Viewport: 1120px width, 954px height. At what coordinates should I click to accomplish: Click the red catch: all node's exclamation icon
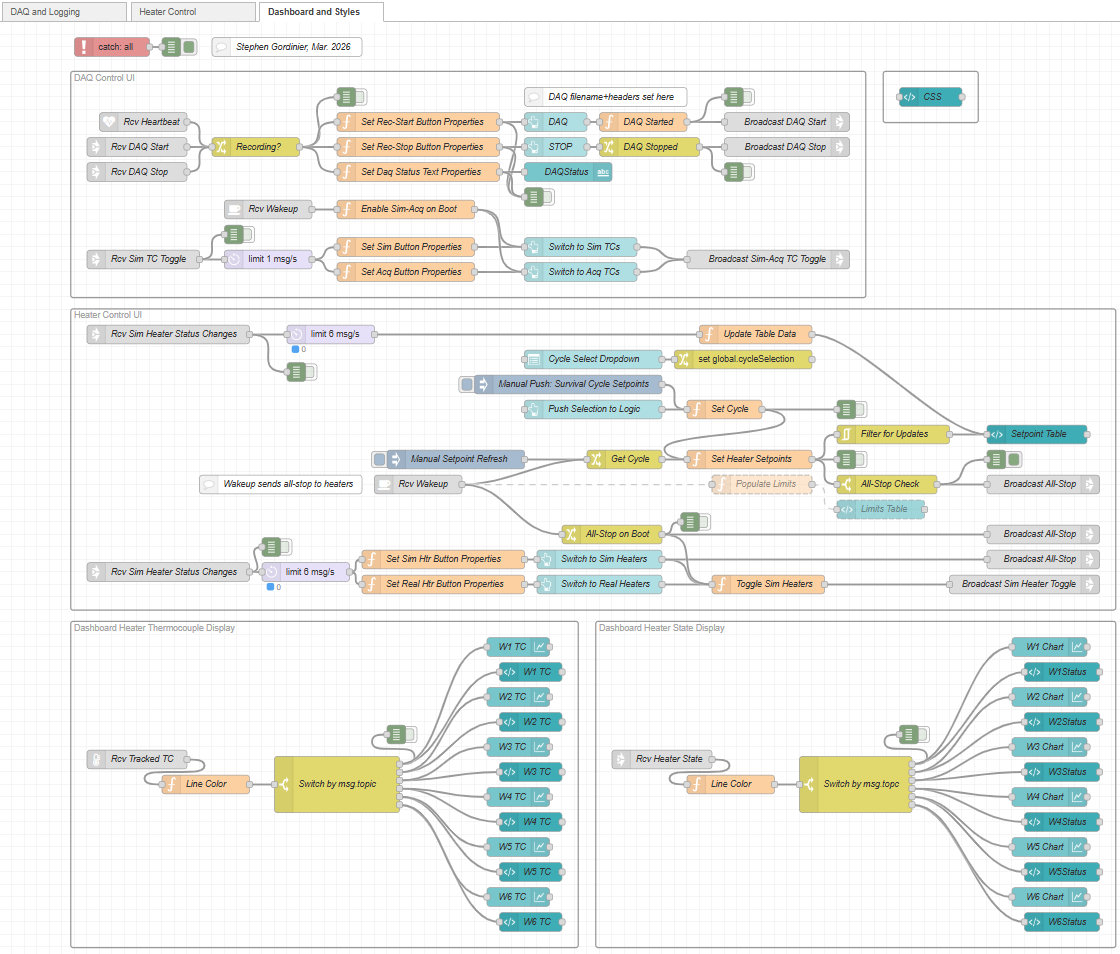tap(84, 47)
